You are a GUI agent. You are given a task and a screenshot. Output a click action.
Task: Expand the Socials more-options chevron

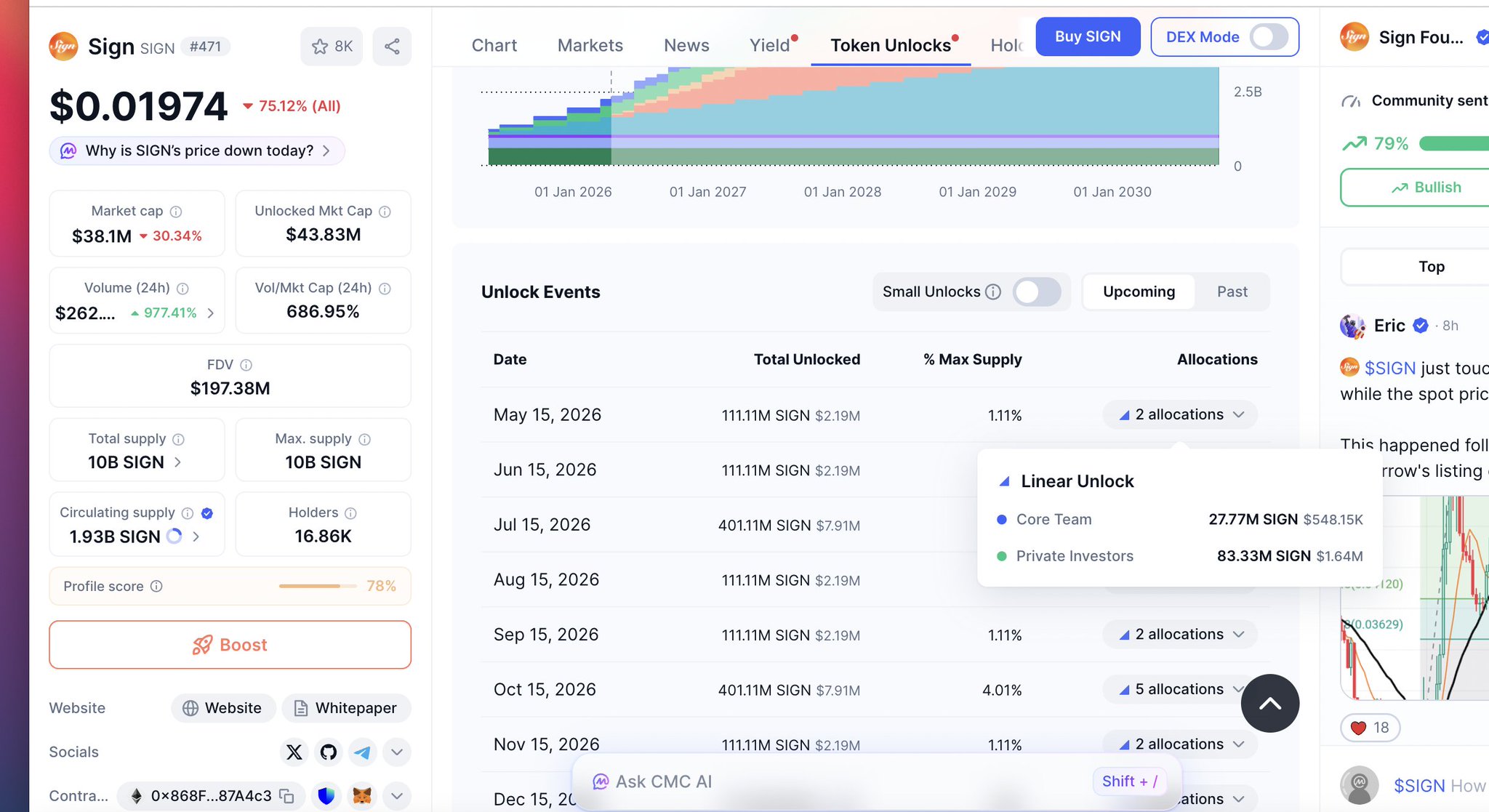click(397, 752)
